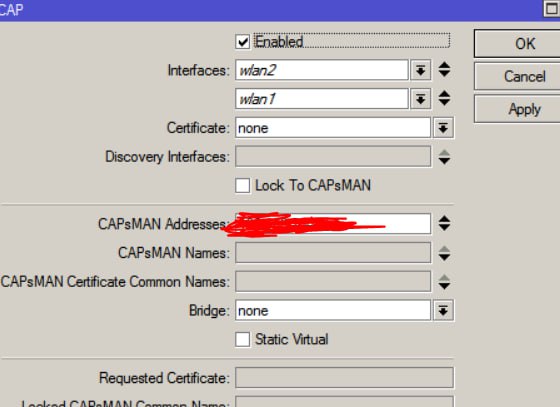560x407 pixels.
Task: Enable the Static Virtual checkbox
Action: point(242,339)
